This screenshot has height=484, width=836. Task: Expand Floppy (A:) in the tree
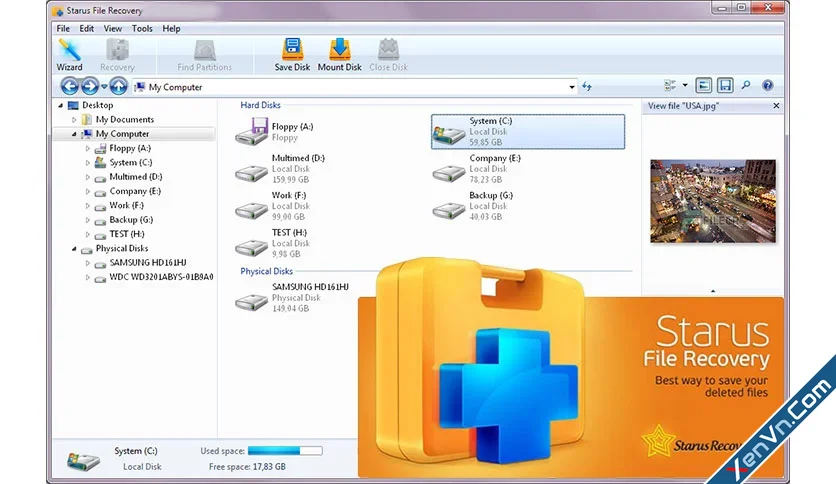pyautogui.click(x=88, y=149)
